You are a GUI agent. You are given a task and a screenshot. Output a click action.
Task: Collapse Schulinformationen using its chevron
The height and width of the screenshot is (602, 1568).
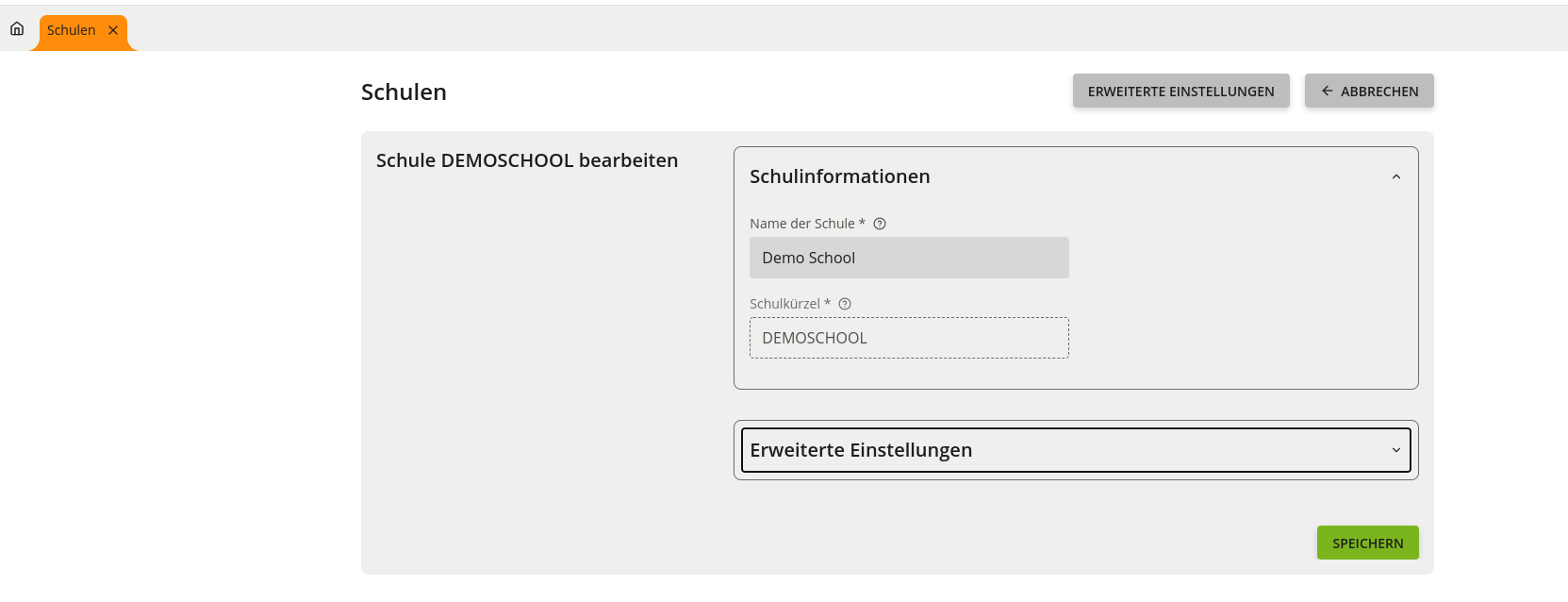pos(1396,176)
